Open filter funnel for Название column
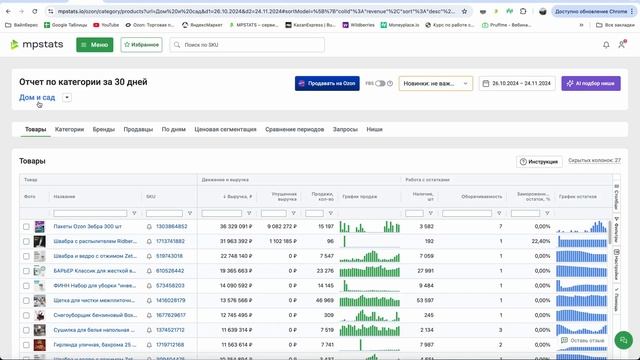The height and width of the screenshot is (360, 640). click(x=134, y=213)
